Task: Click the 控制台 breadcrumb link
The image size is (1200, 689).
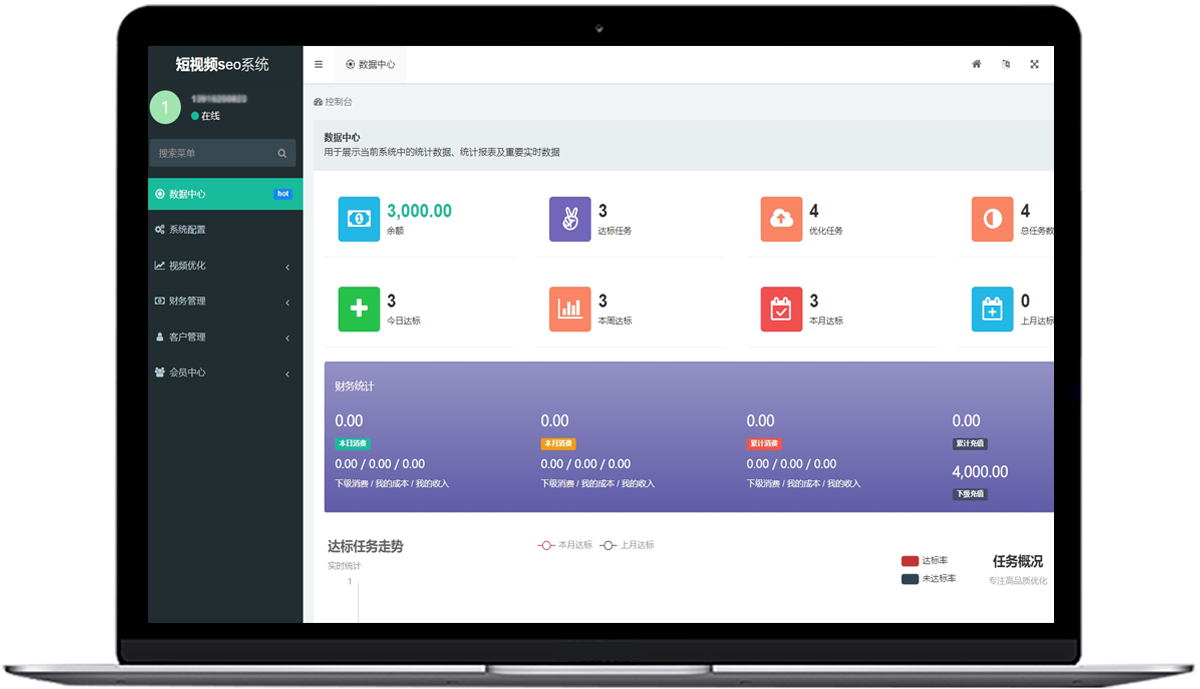Action: [335, 101]
